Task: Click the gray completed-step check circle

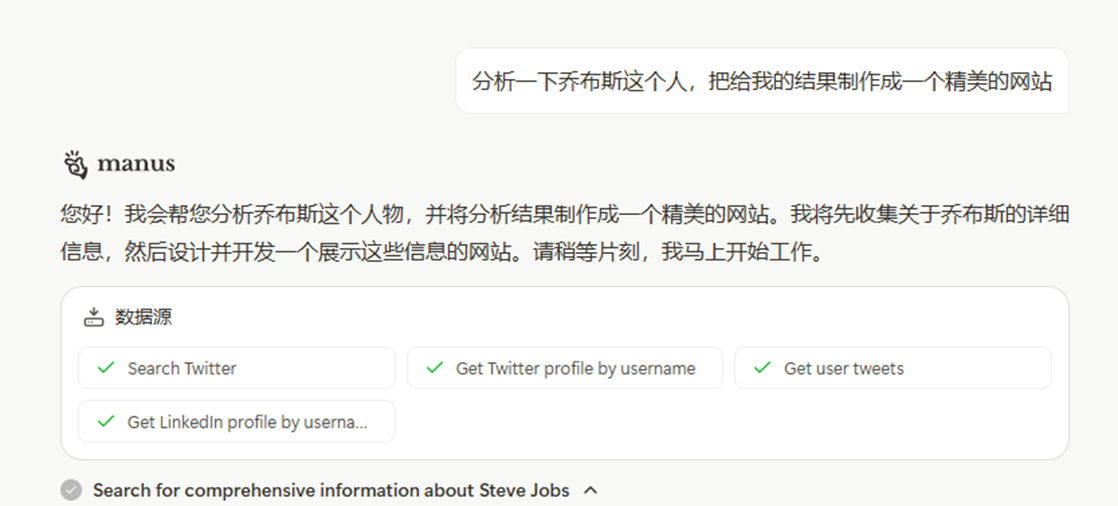Action: [71, 490]
